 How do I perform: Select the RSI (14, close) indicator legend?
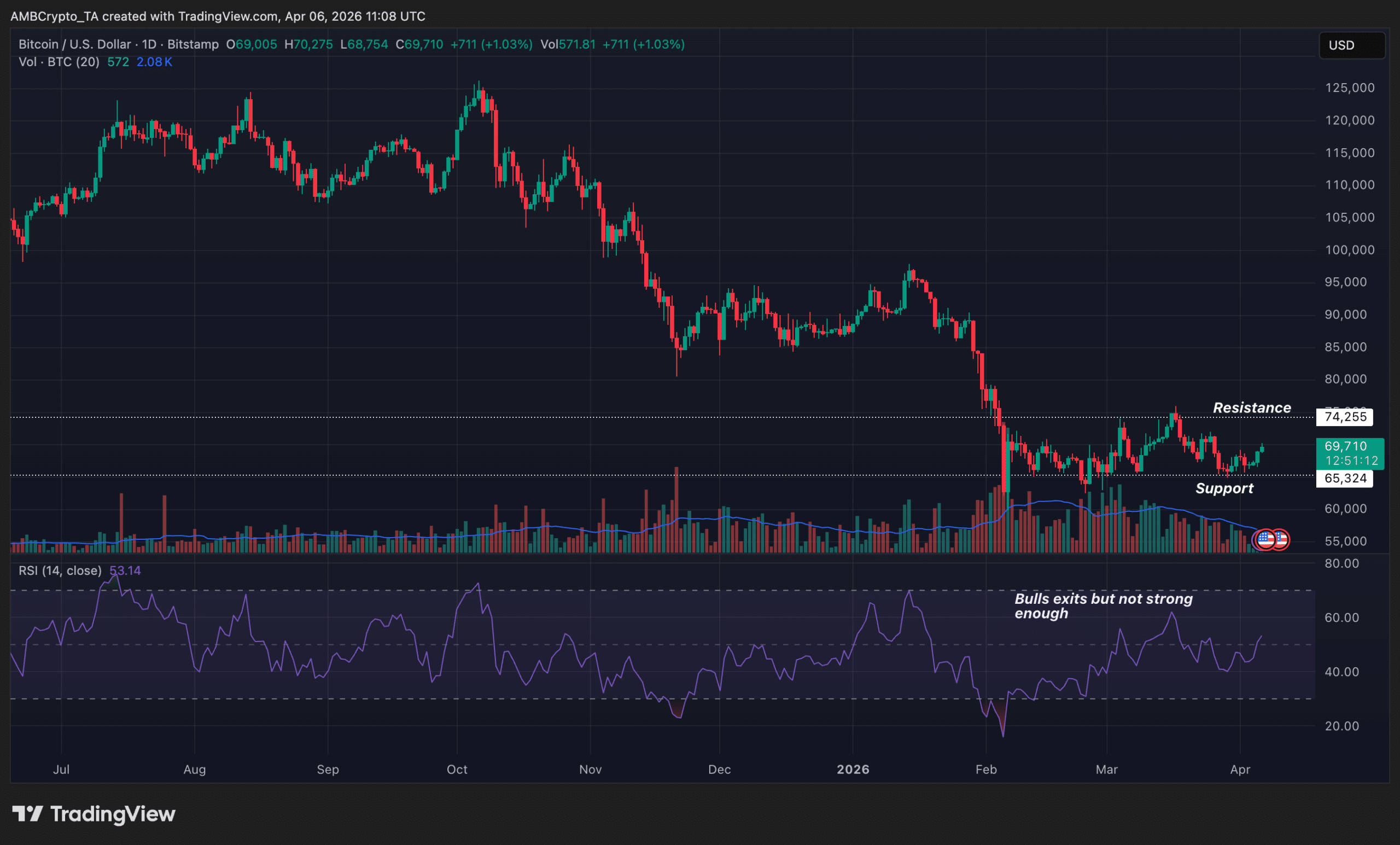60,570
